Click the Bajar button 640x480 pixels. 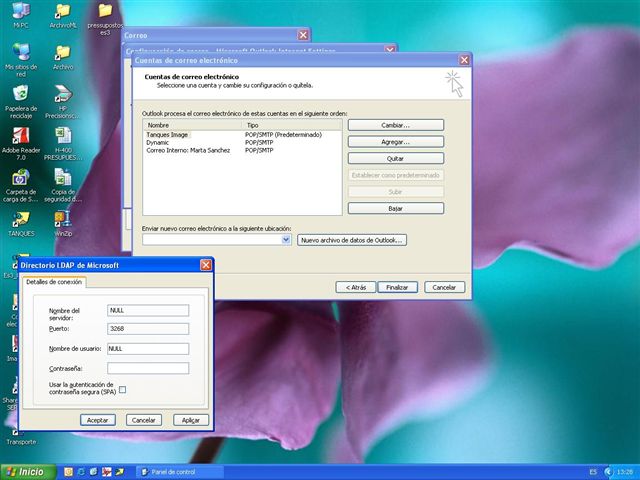396,209
